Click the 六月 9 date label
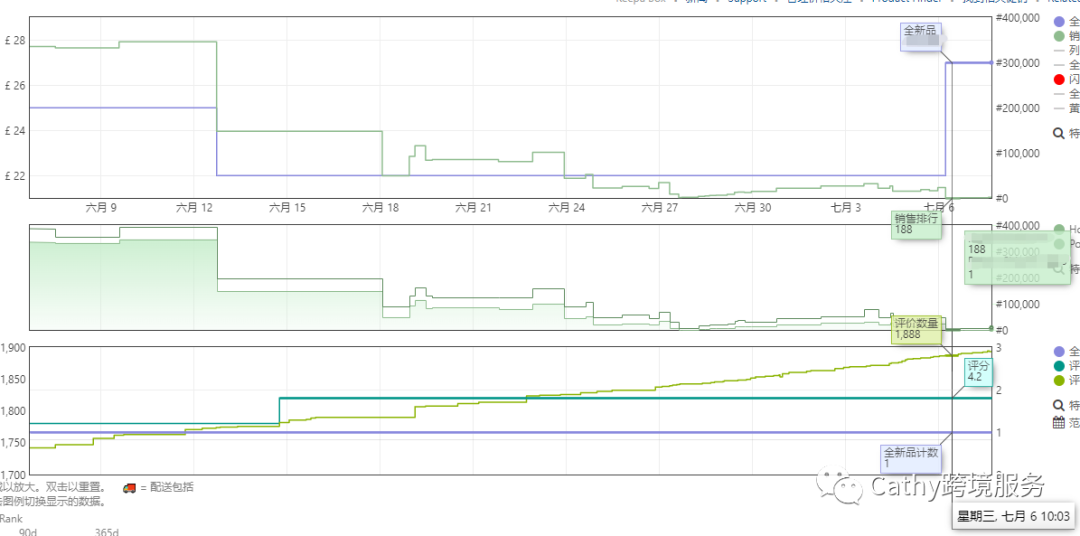This screenshot has height=536, width=1080. click(101, 207)
